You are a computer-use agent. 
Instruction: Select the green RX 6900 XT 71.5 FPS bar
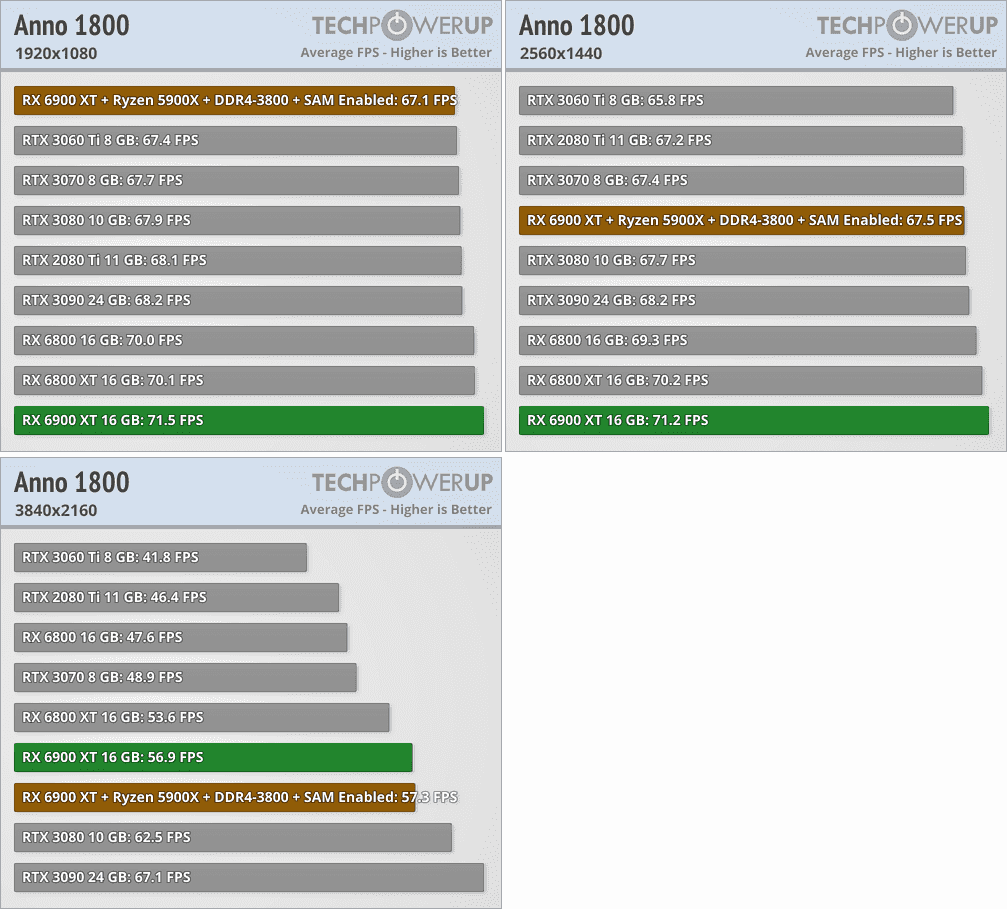pos(249,420)
